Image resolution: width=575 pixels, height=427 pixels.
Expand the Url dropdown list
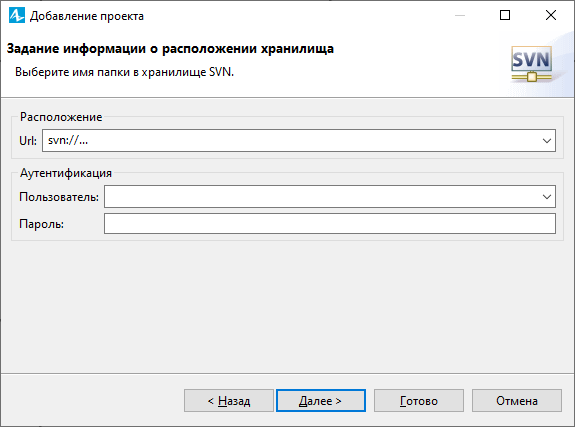coord(547,140)
